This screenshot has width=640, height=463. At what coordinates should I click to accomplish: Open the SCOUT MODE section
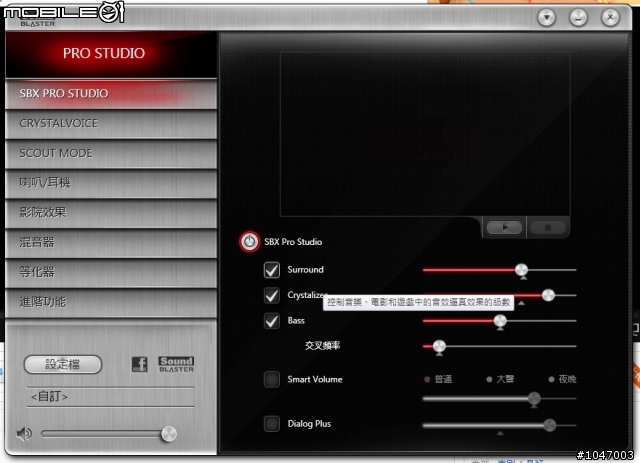[111, 154]
